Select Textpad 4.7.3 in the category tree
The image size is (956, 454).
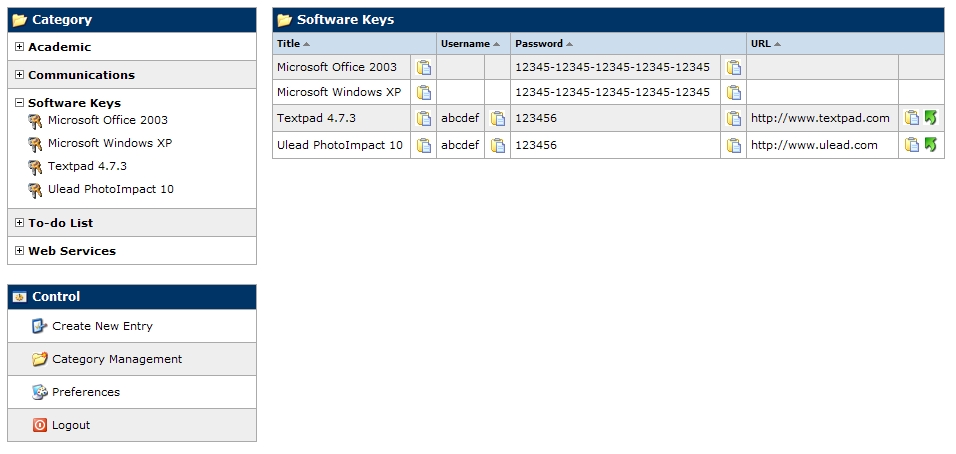click(x=87, y=166)
